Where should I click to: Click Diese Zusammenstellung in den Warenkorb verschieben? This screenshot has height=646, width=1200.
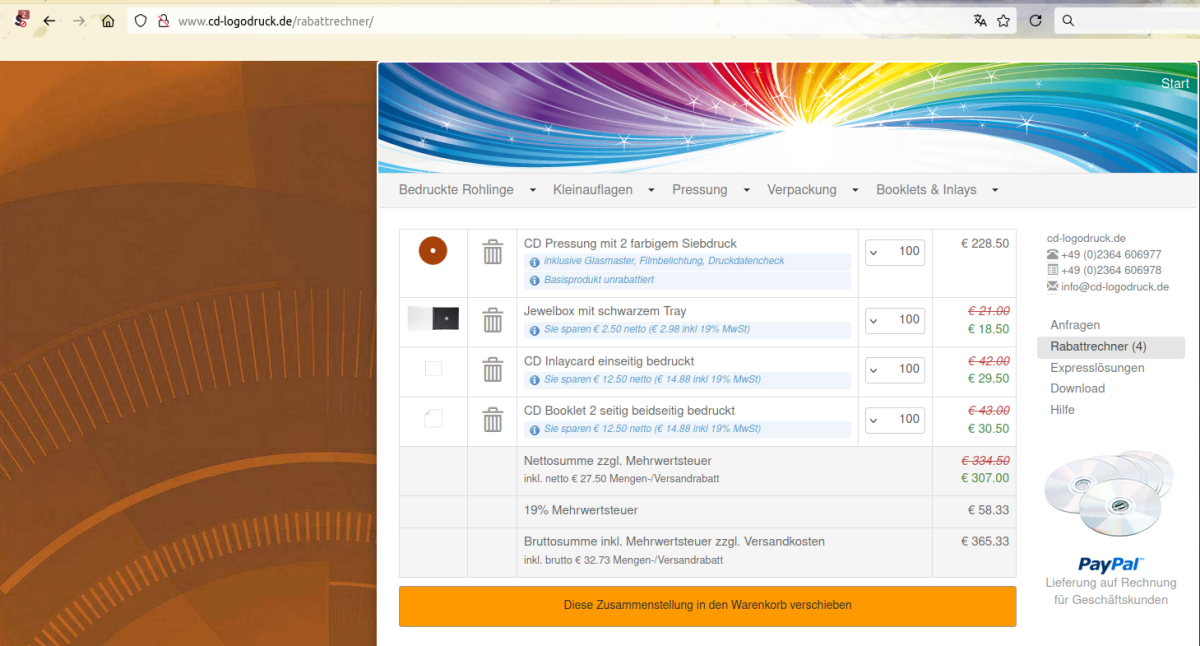[707, 606]
